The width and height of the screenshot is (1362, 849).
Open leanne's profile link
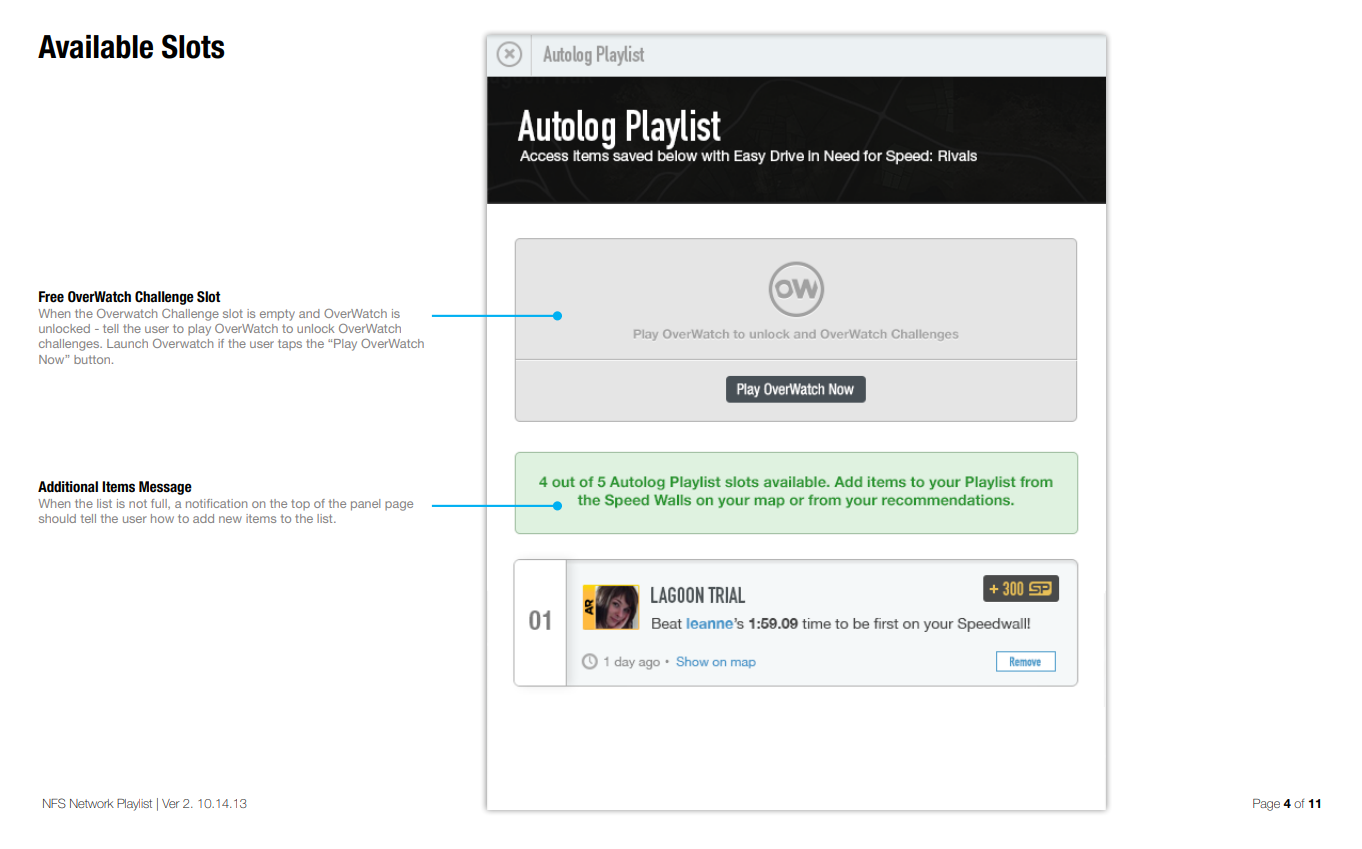pos(709,624)
